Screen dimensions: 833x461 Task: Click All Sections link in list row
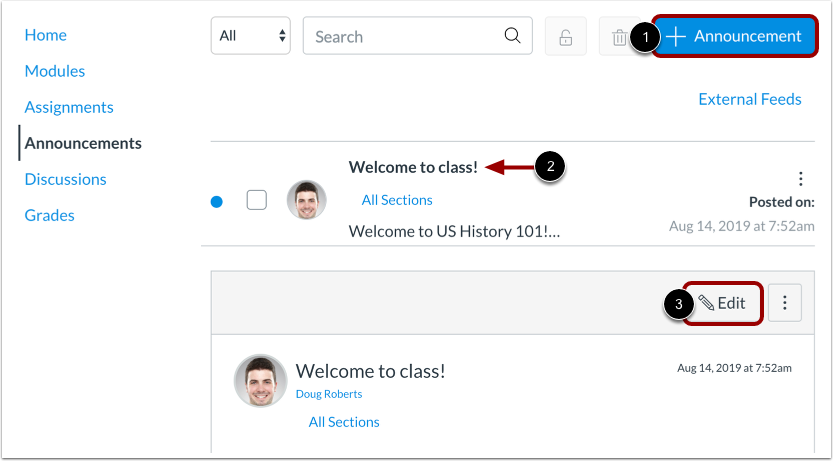click(x=397, y=200)
